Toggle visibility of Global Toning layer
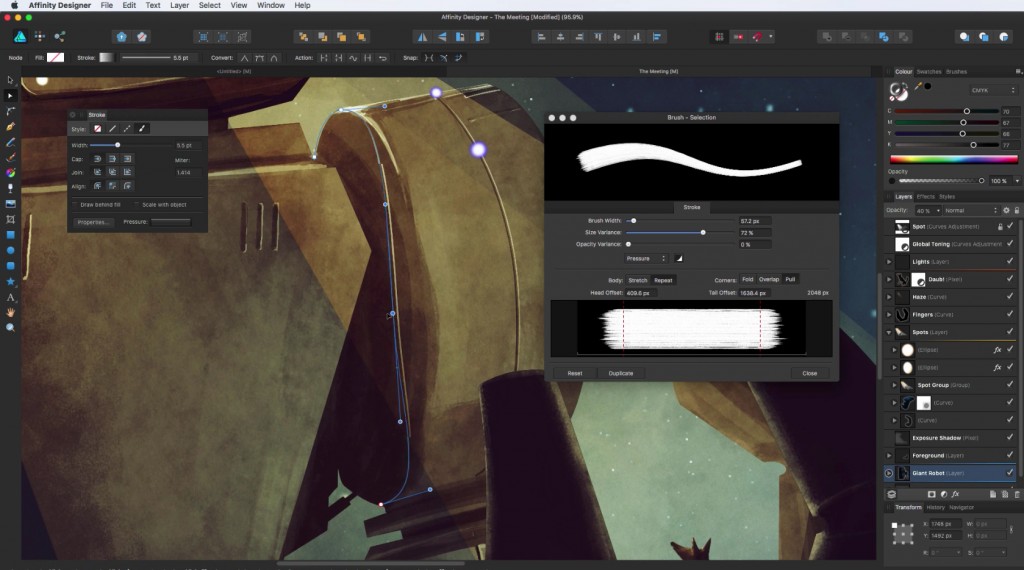Screen dimensions: 1024x570 [x=1010, y=244]
